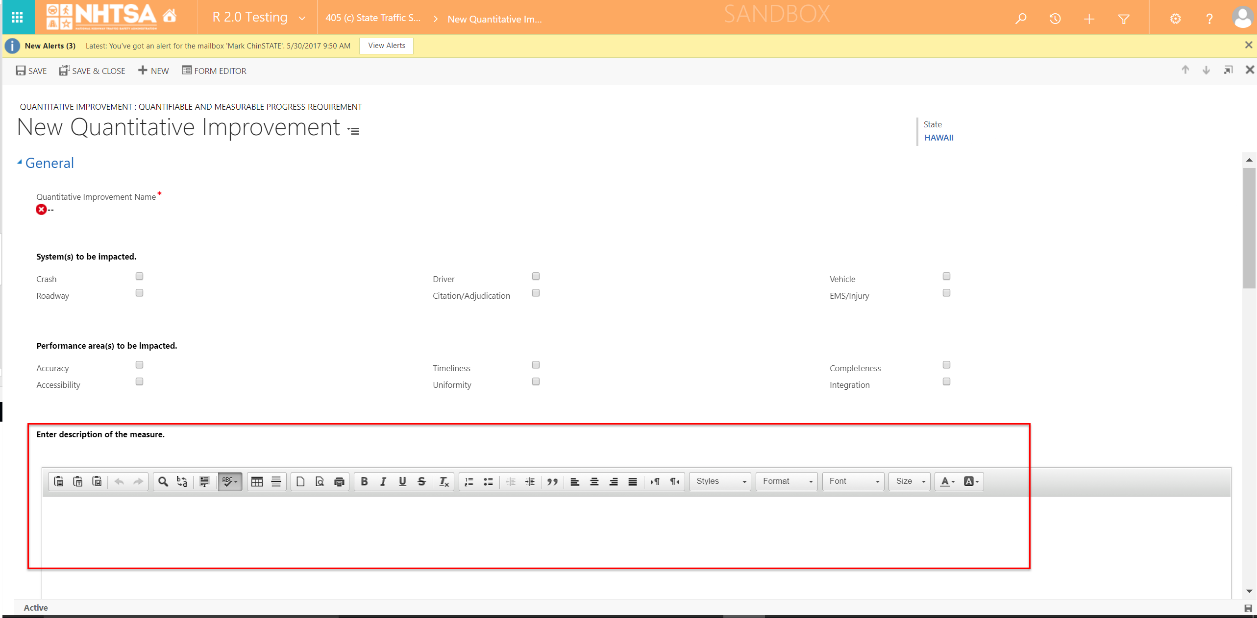Open the text color picker
The width and height of the screenshot is (1257, 618).
[x=947, y=481]
